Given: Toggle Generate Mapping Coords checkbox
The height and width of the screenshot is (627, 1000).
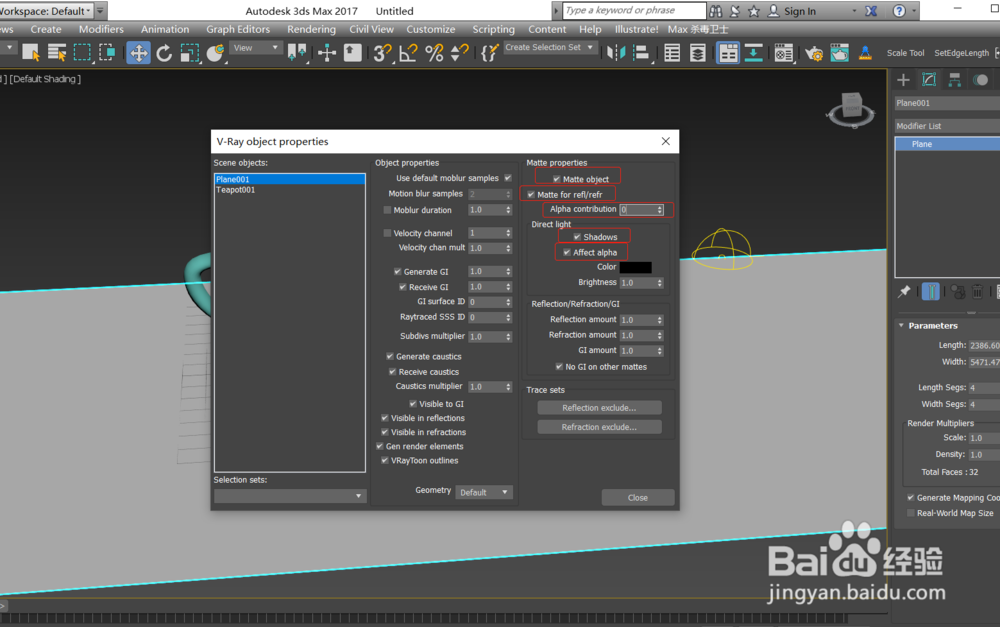Looking at the screenshot, I should [911, 498].
